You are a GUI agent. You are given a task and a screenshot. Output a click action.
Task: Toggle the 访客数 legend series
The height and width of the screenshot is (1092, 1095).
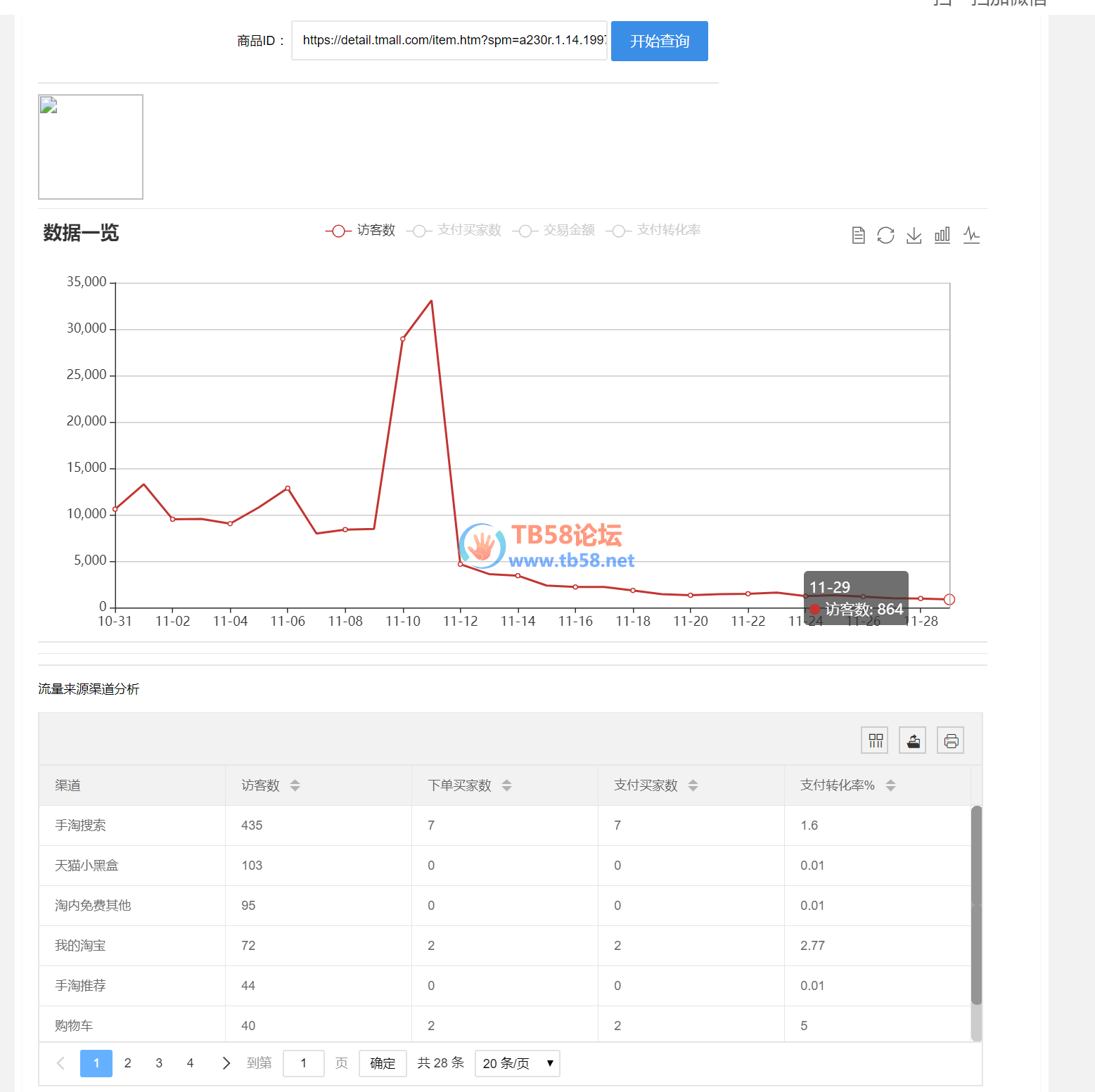[361, 231]
